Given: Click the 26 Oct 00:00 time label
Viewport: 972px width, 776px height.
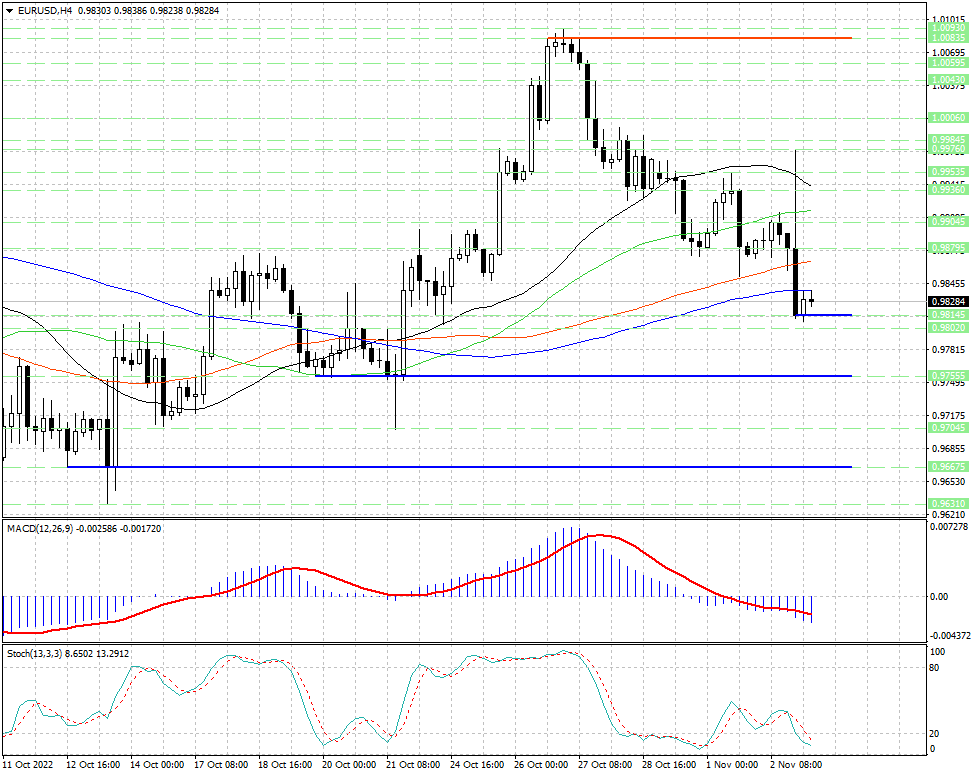Looking at the screenshot, I should (x=541, y=765).
